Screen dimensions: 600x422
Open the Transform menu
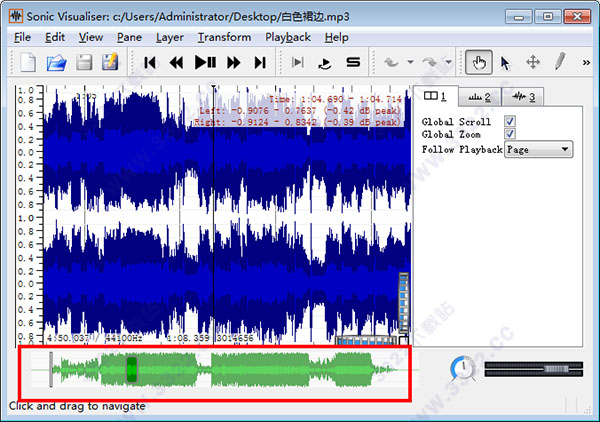[x=224, y=37]
